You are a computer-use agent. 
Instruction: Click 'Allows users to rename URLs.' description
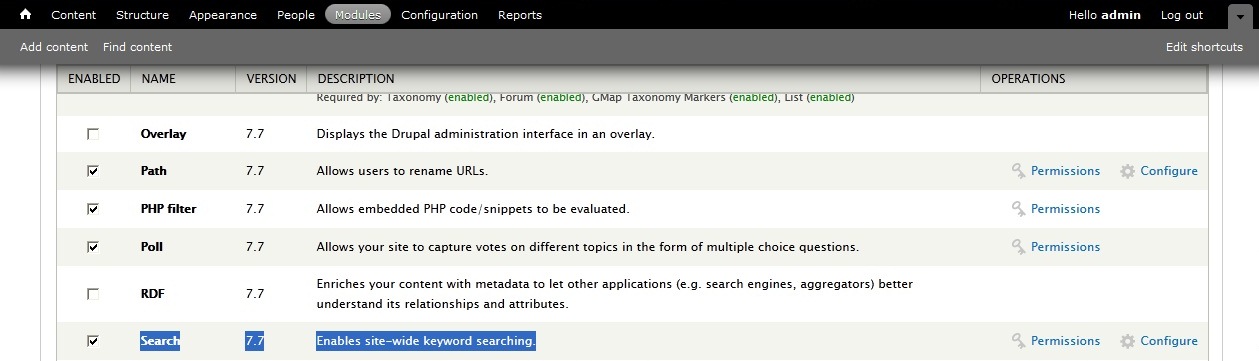point(403,171)
